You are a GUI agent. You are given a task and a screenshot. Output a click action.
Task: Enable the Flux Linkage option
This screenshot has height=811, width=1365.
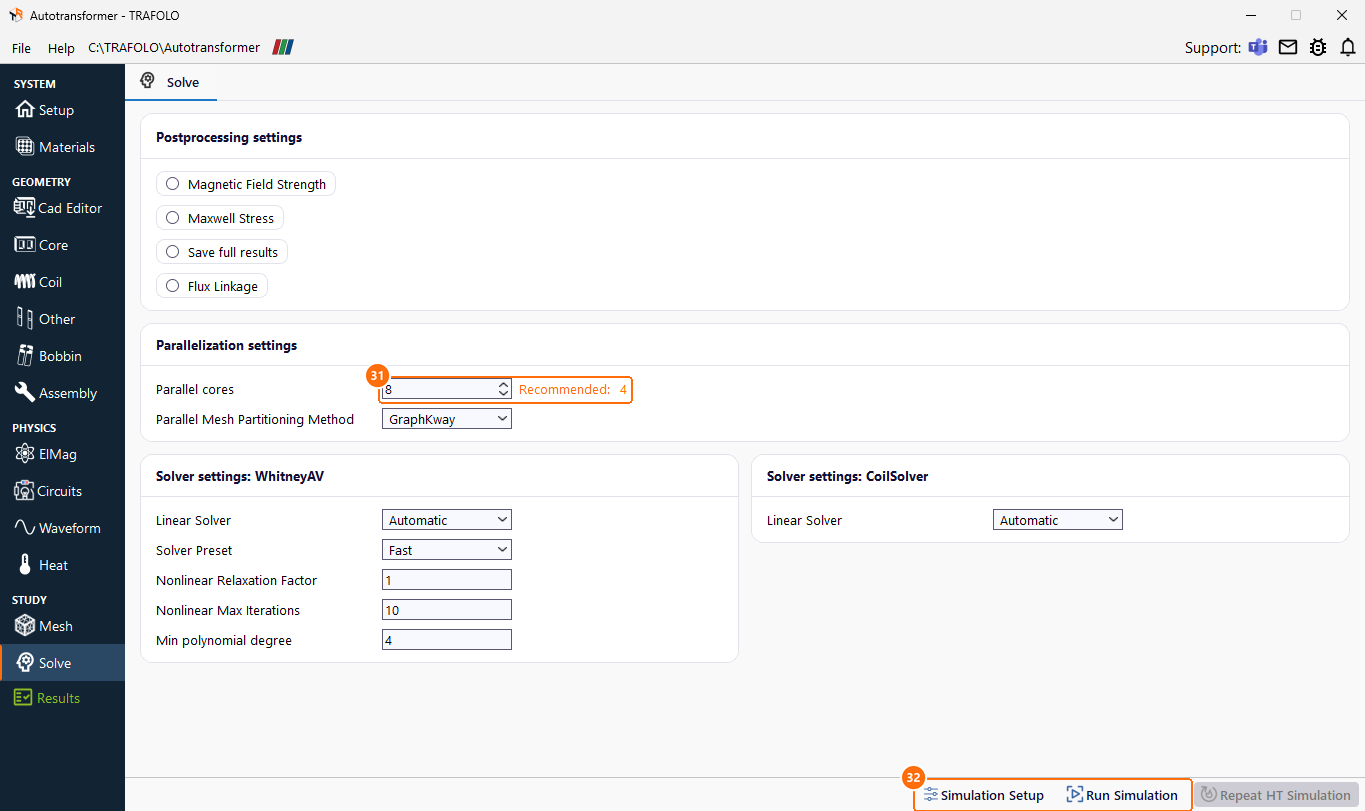pyautogui.click(x=212, y=286)
